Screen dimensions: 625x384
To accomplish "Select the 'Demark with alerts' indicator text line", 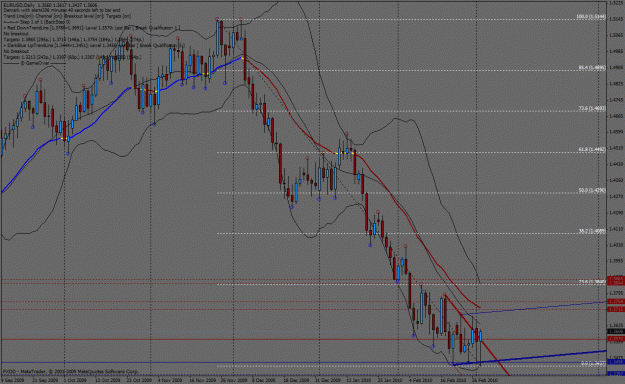I will (x=62, y=10).
